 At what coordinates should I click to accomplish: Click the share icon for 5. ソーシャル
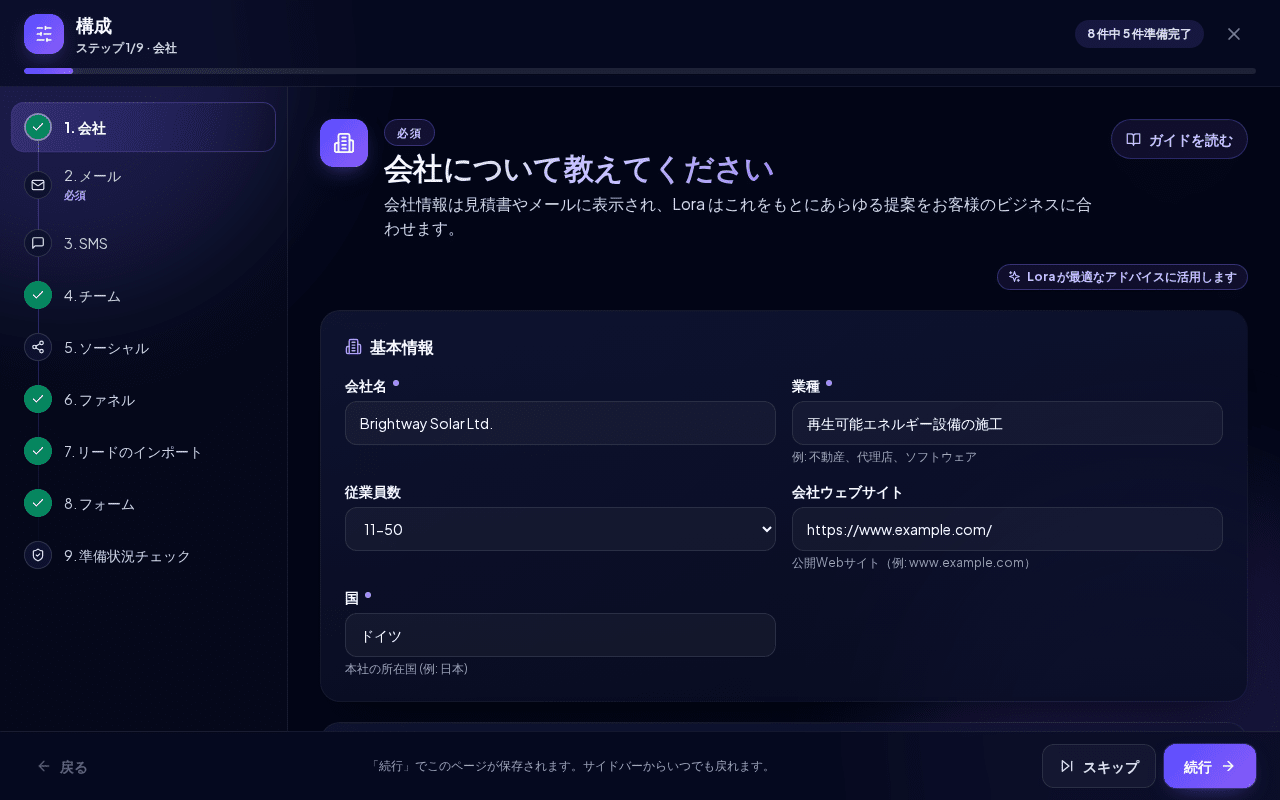(38, 347)
